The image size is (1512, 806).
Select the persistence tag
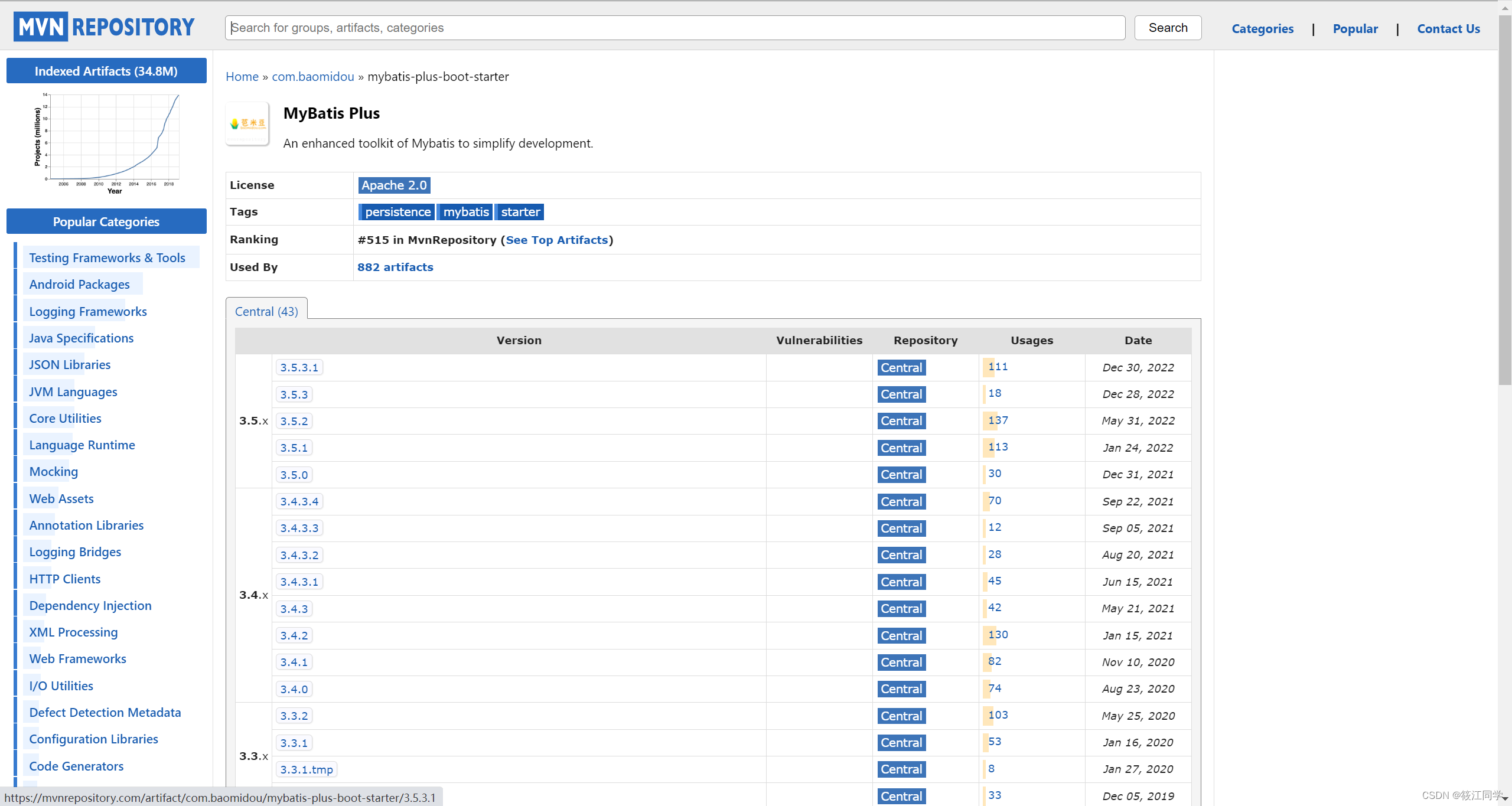click(397, 211)
